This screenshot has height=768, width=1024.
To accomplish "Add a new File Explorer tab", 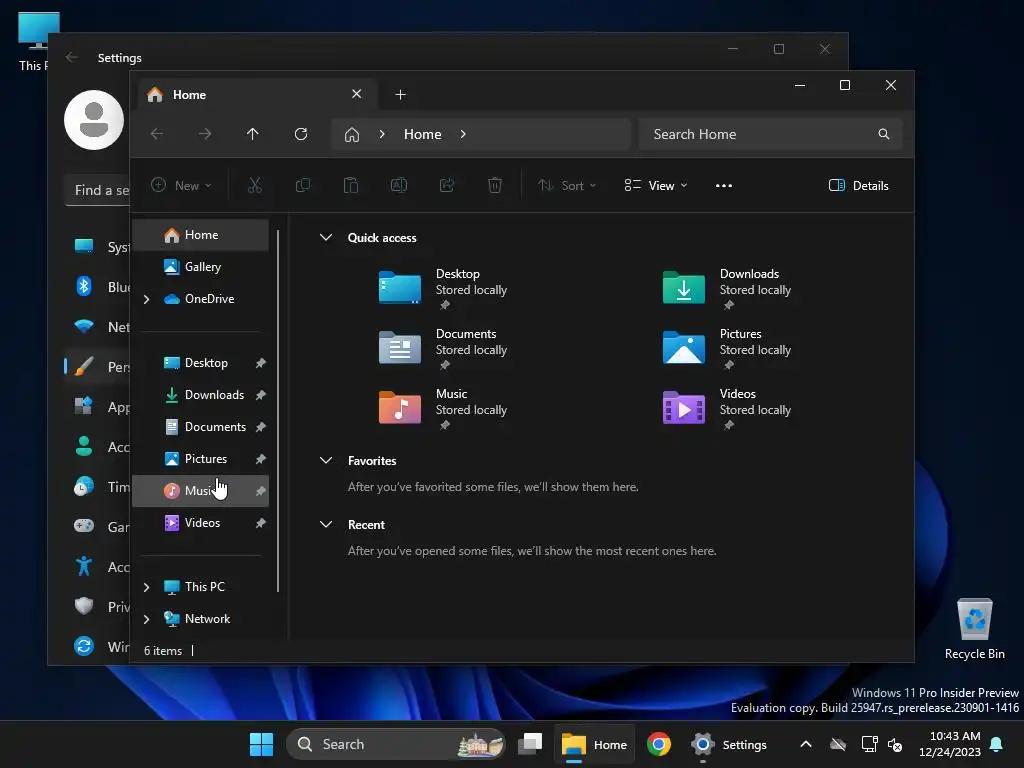I will [x=400, y=95].
